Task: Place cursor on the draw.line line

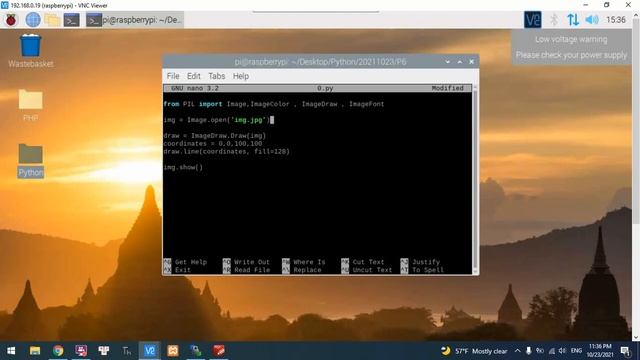Action: pyautogui.click(x=227, y=151)
